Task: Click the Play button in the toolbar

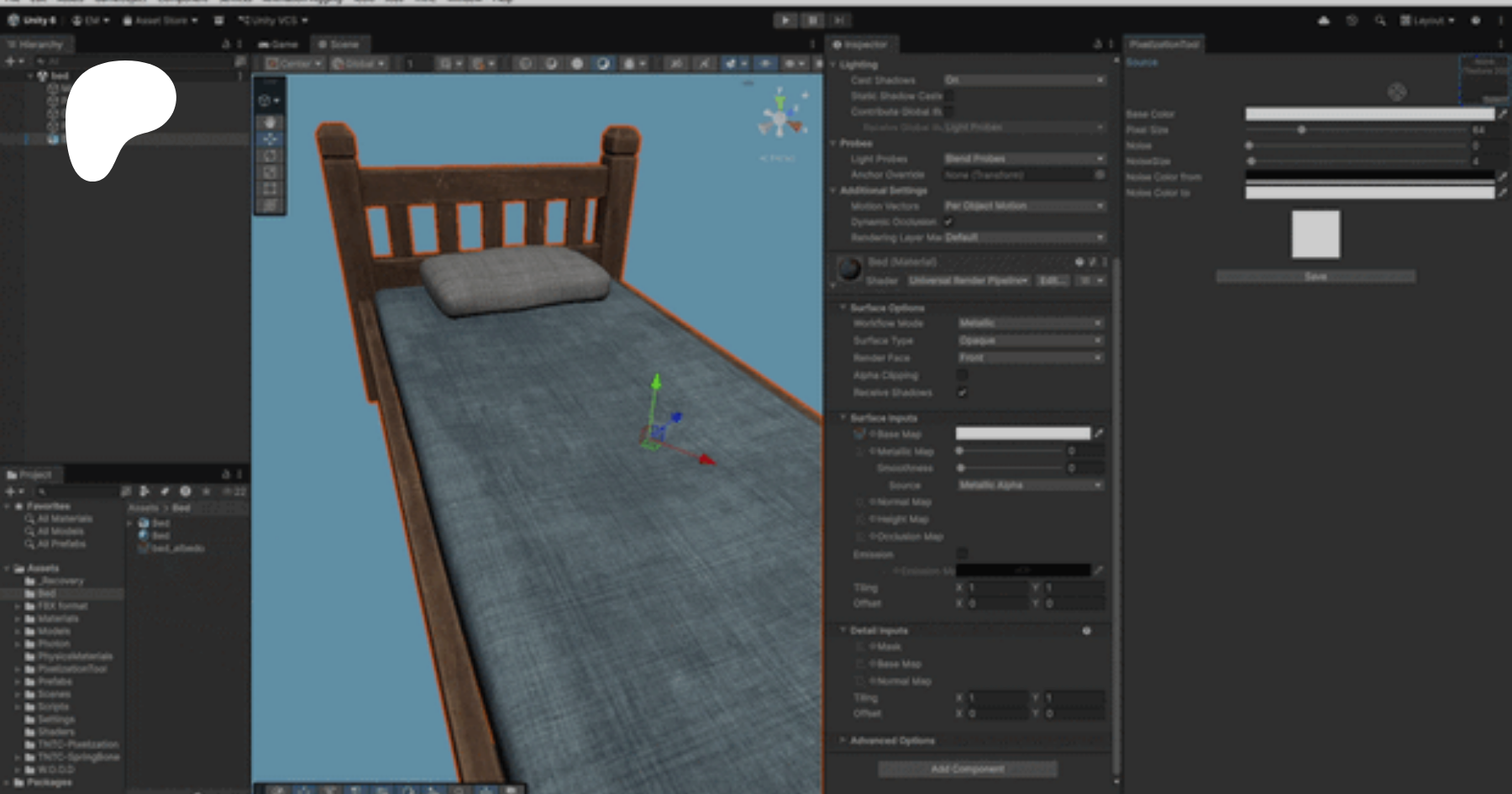Action: (785, 20)
